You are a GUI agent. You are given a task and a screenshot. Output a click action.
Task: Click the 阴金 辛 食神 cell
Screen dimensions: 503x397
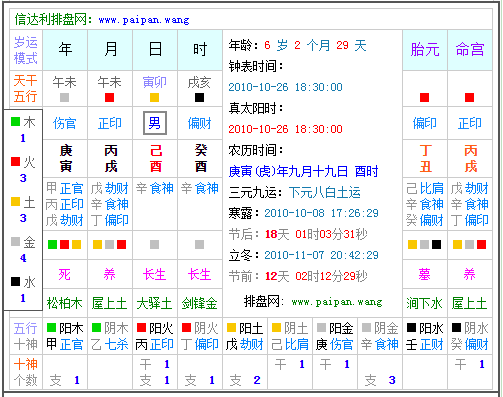pos(380,336)
